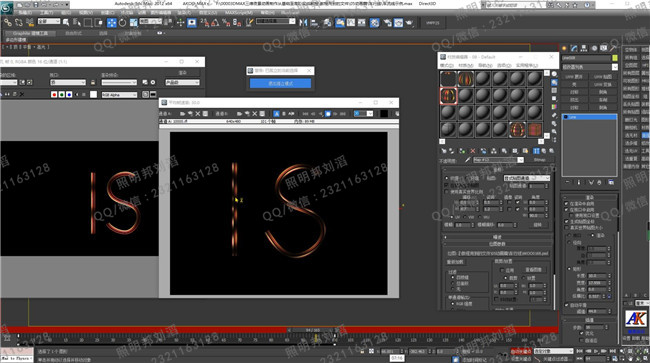Toggle red channel in rendered frame window
650x363 pixels.
click(x=54, y=94)
